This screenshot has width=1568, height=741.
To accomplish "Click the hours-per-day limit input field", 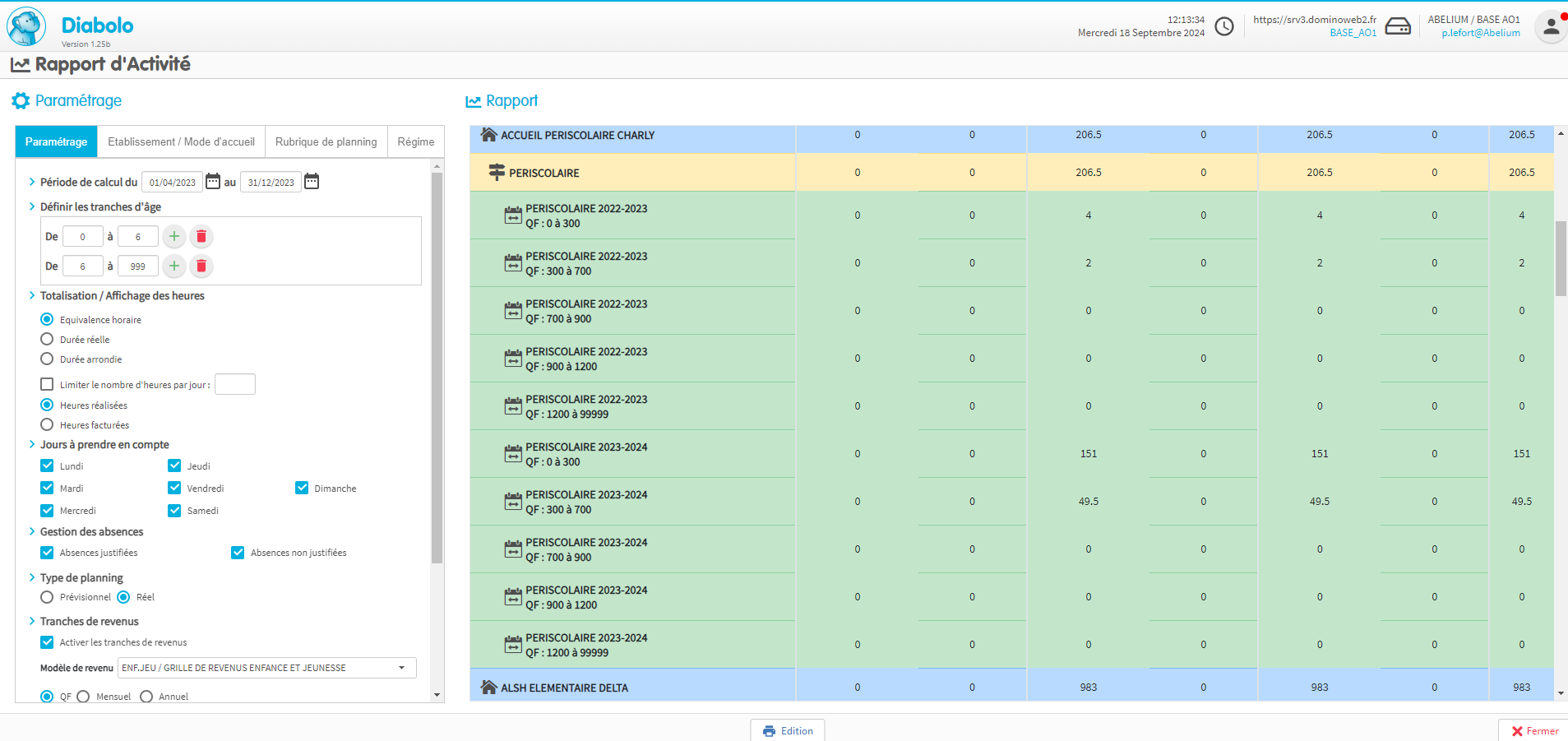I will tap(235, 385).
